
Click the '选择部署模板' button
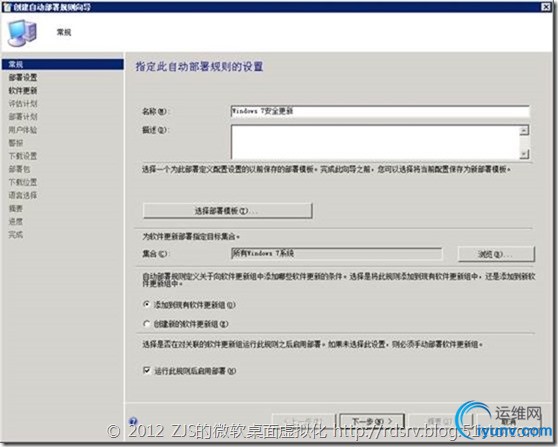[x=227, y=211]
